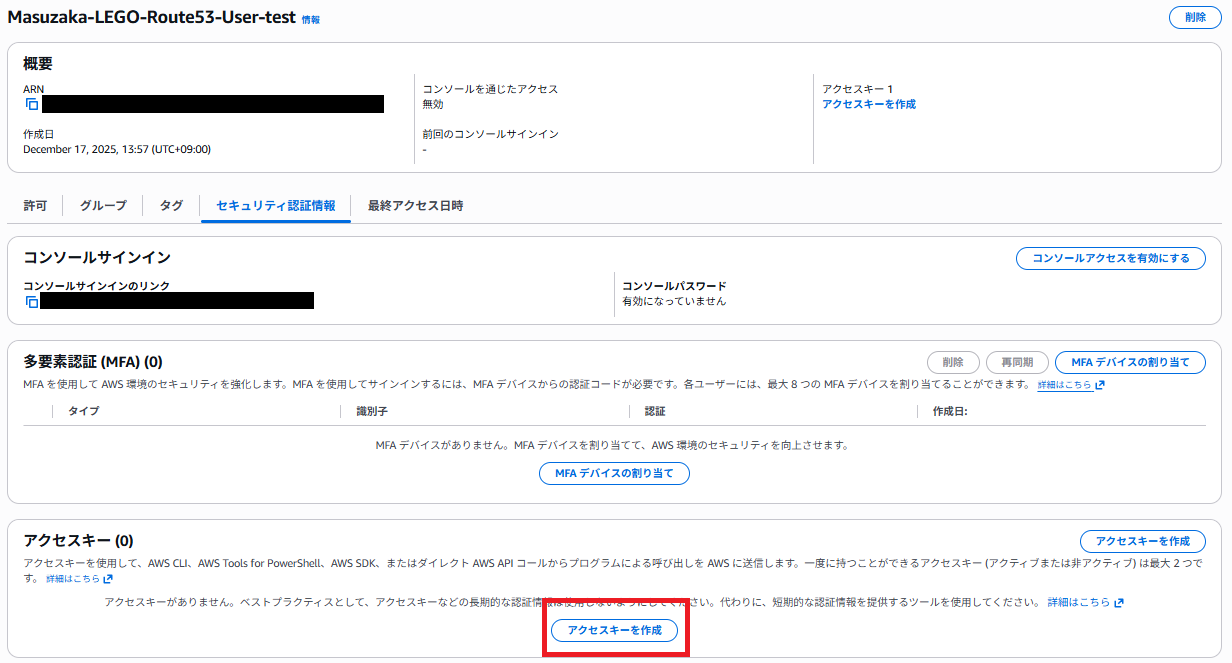Click the central MFAデバイスの割り当て button
The width and height of the screenshot is (1232, 663).
point(614,473)
